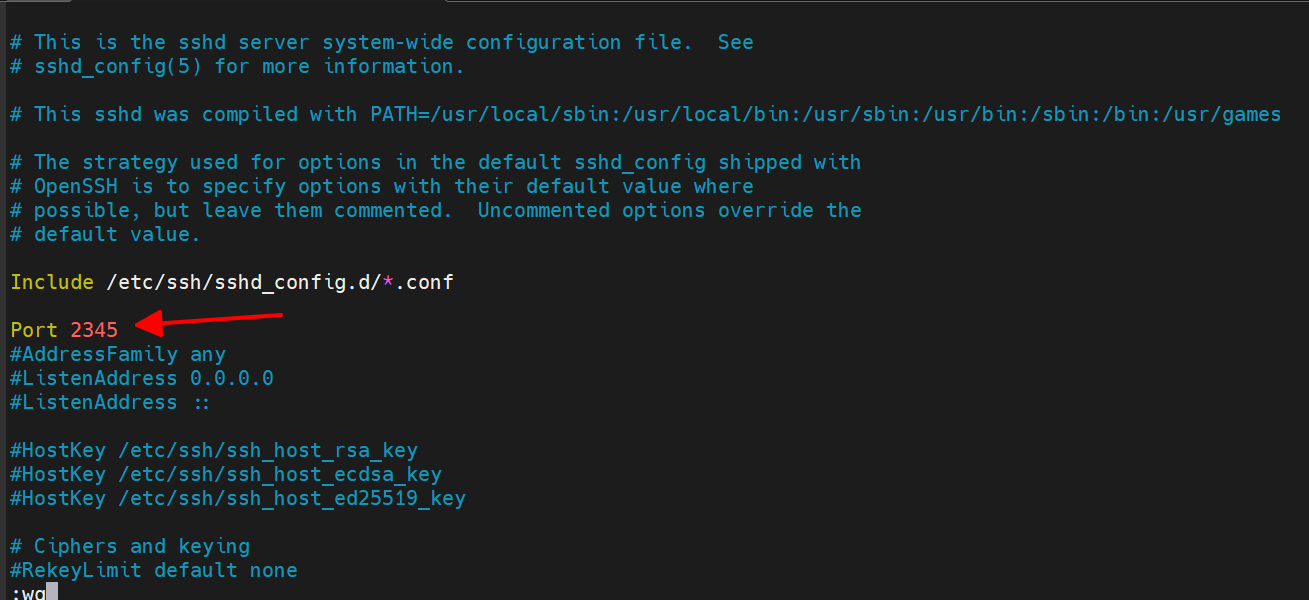Click the block cursor after :wq
The width and height of the screenshot is (1309, 600).
pos(53,593)
